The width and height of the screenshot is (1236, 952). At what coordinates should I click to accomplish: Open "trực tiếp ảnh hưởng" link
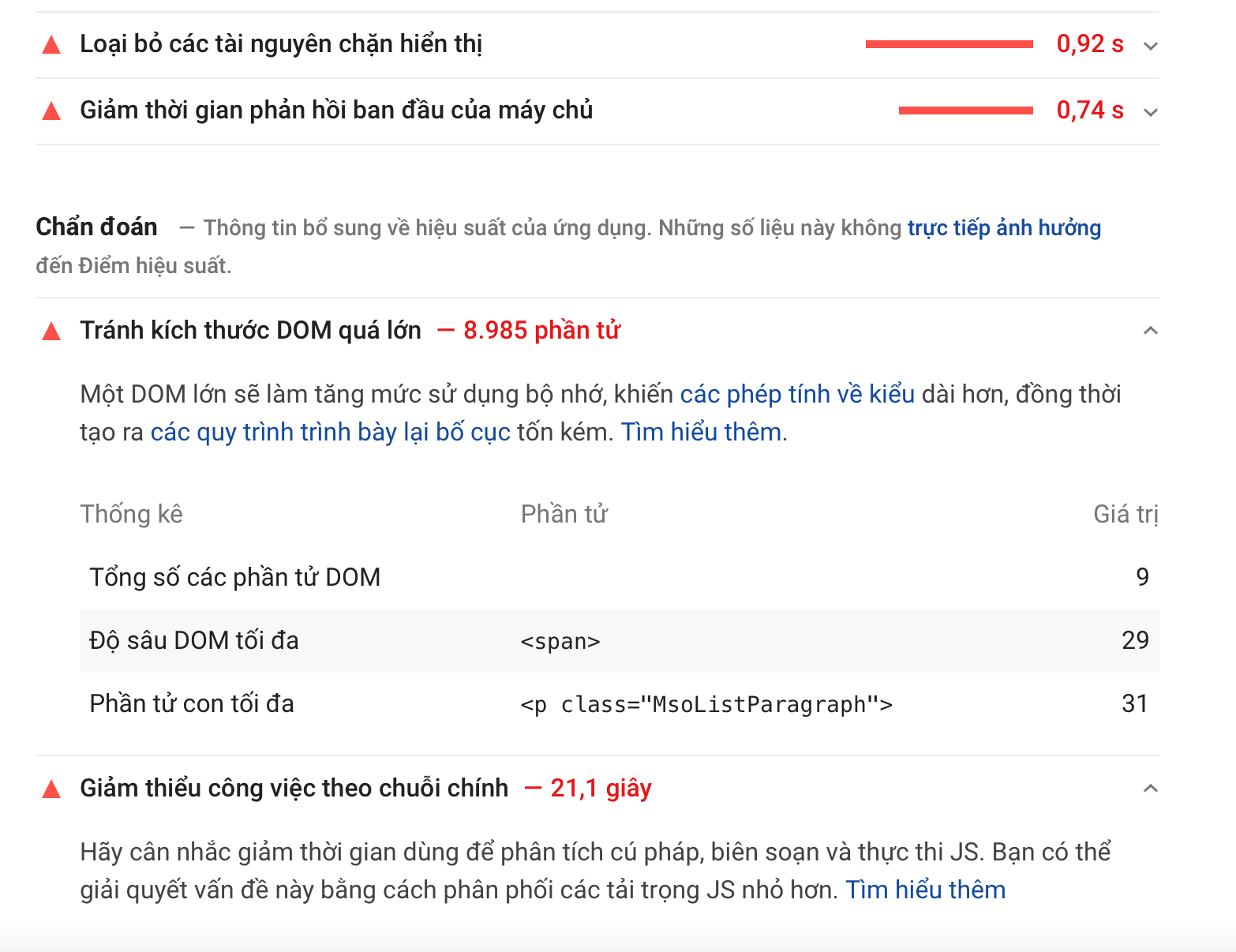(1003, 228)
